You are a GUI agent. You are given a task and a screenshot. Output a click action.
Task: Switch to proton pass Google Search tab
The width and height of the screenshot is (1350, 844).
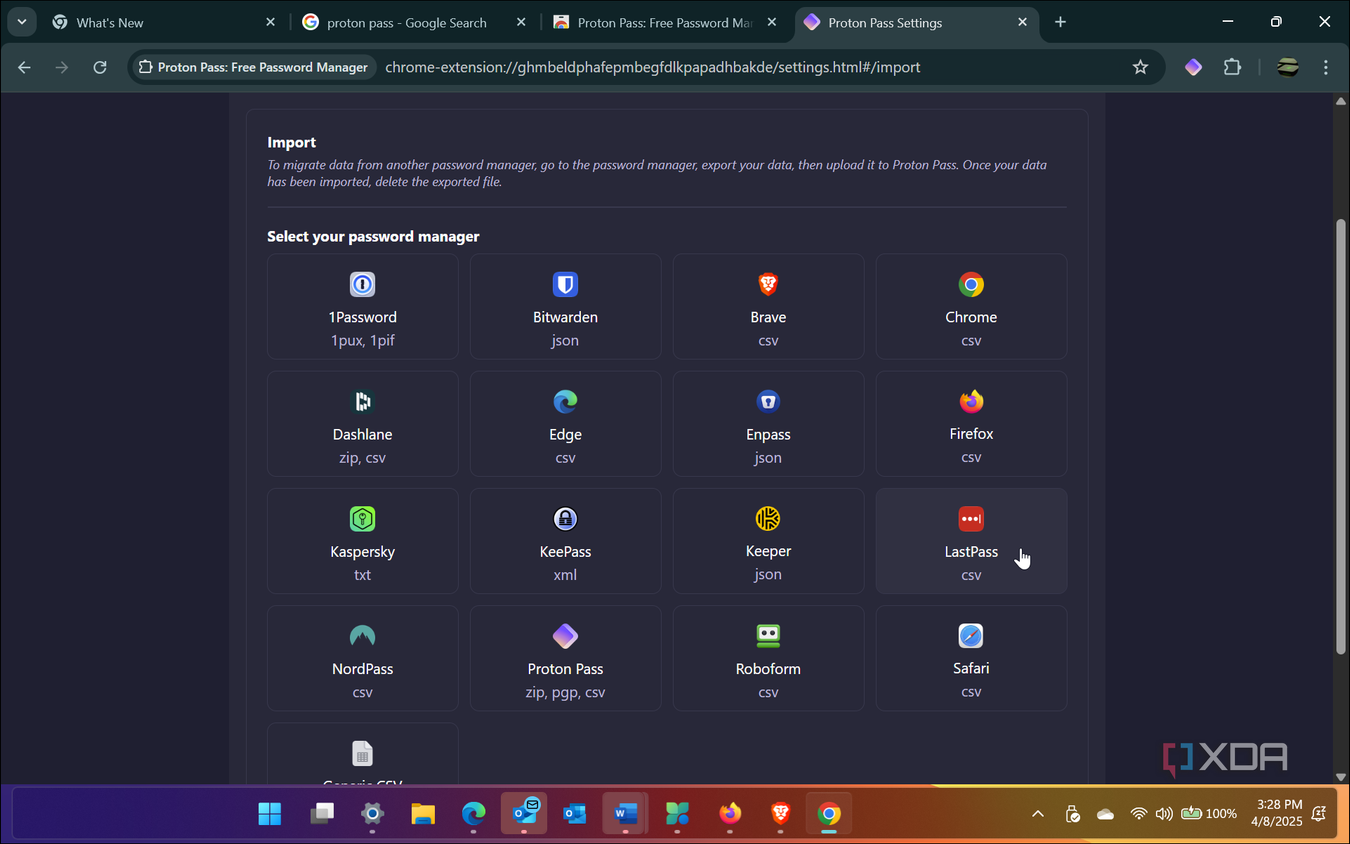[x=415, y=22]
